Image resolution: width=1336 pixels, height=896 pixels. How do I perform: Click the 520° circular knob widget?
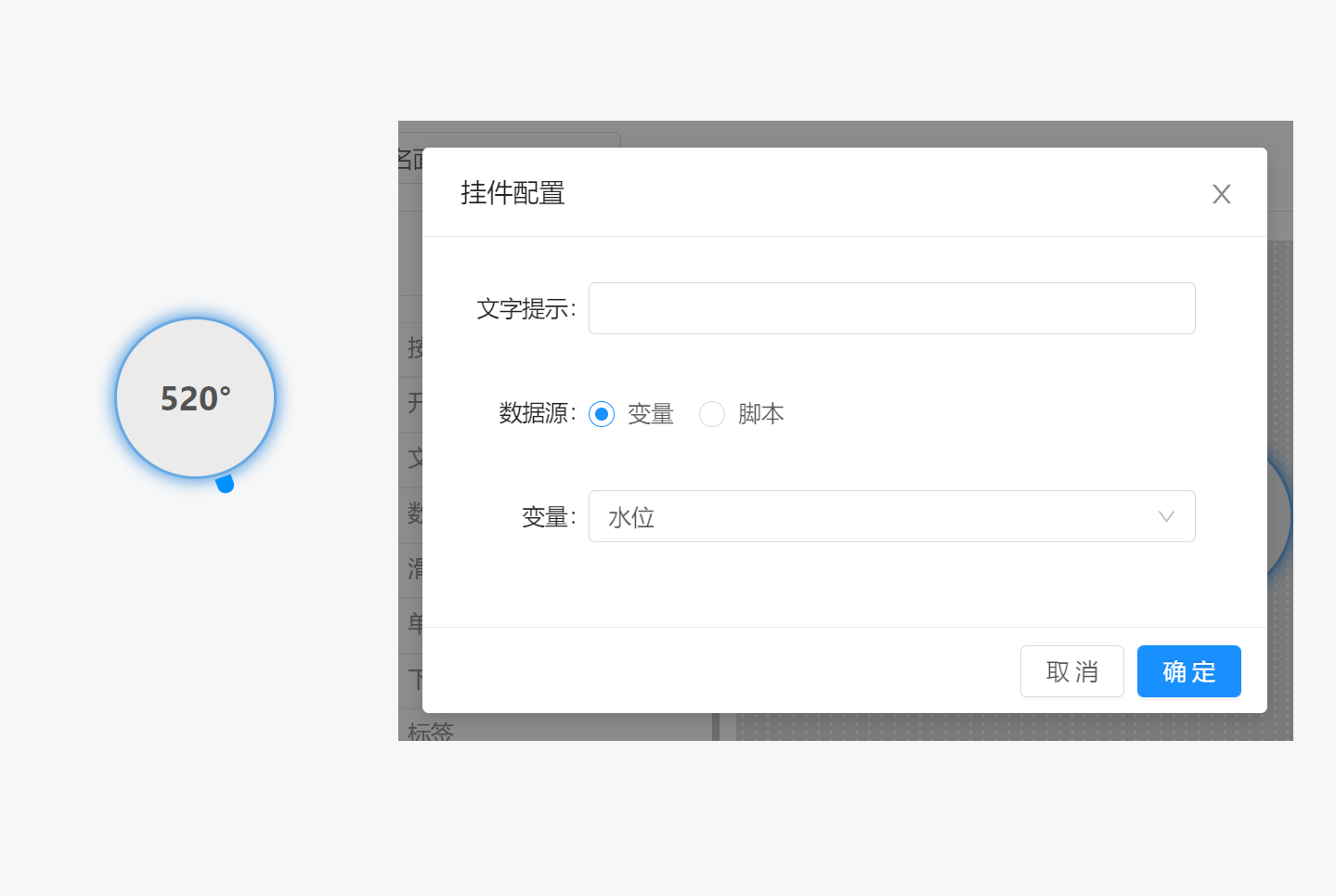click(196, 397)
